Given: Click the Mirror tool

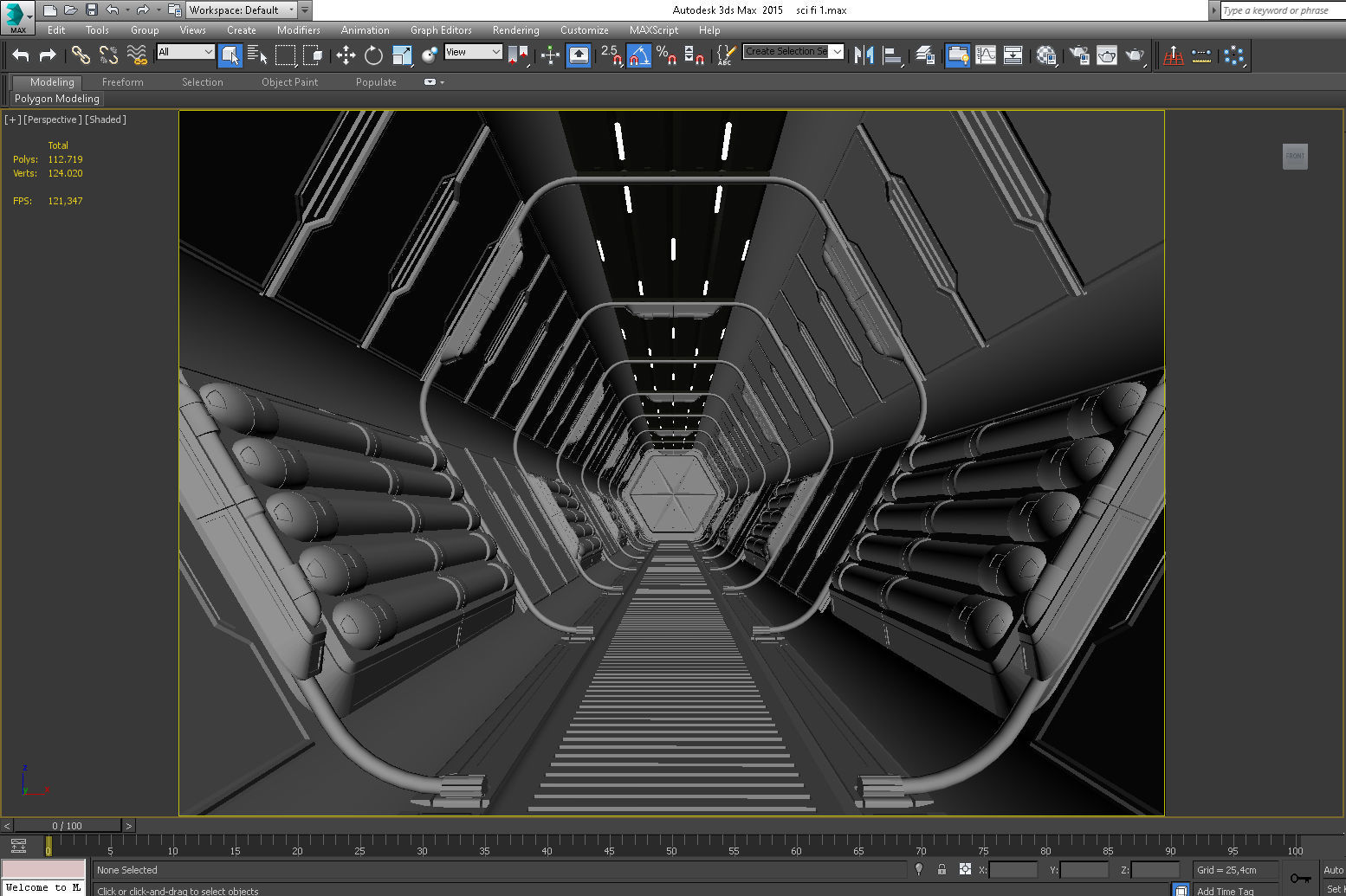Looking at the screenshot, I should pyautogui.click(x=864, y=55).
